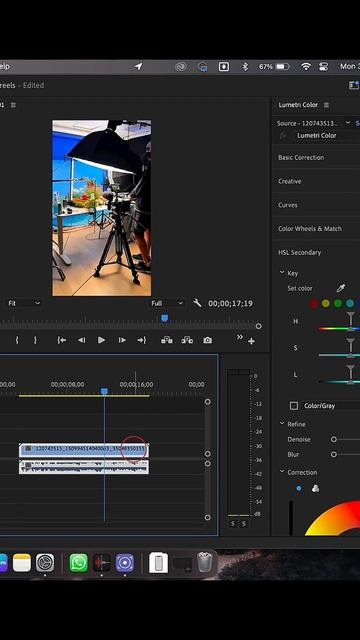Click the right Solo S meter button
Image resolution: width=360 pixels, height=640 pixels.
point(244,523)
